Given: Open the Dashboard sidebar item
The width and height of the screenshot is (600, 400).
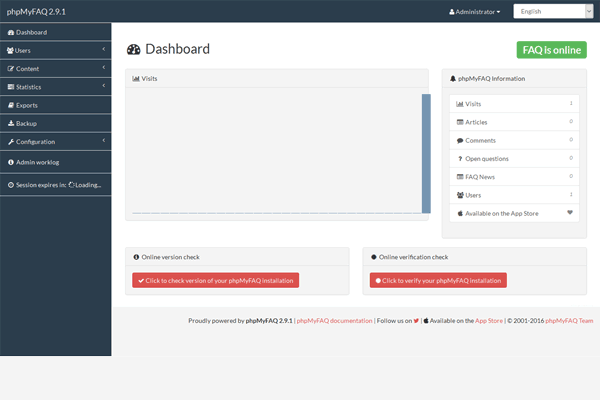Looking at the screenshot, I should click(x=55, y=32).
